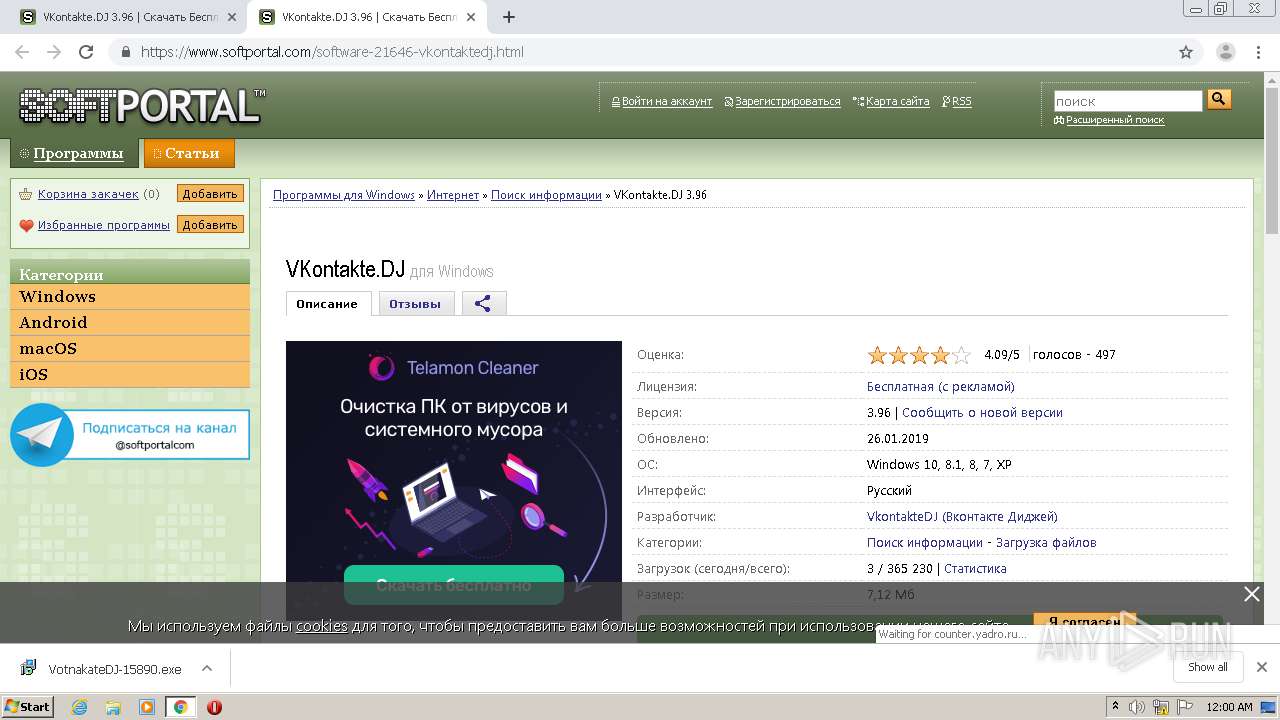1280x720 pixels.
Task: Click the taskbar clock showing 12:00 AM
Action: 1229,707
